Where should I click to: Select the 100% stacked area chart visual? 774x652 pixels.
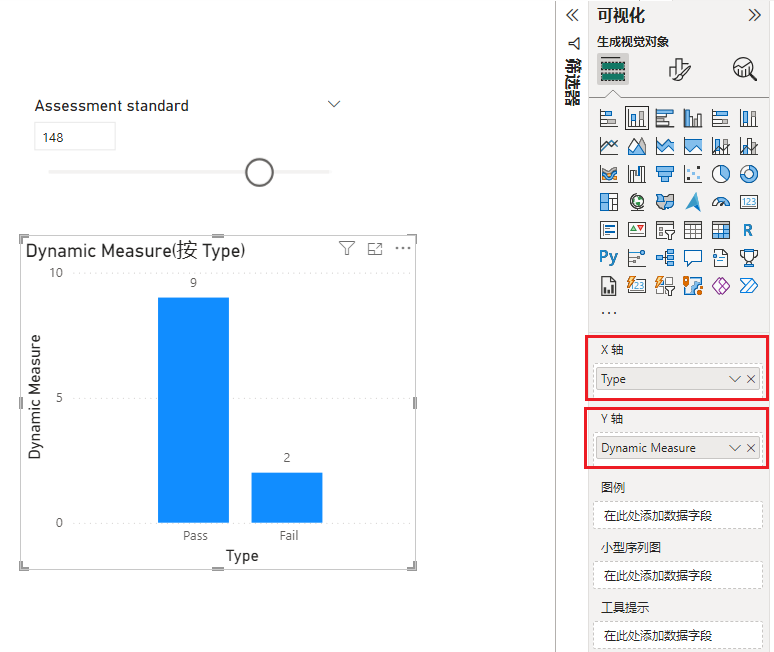[x=693, y=146]
